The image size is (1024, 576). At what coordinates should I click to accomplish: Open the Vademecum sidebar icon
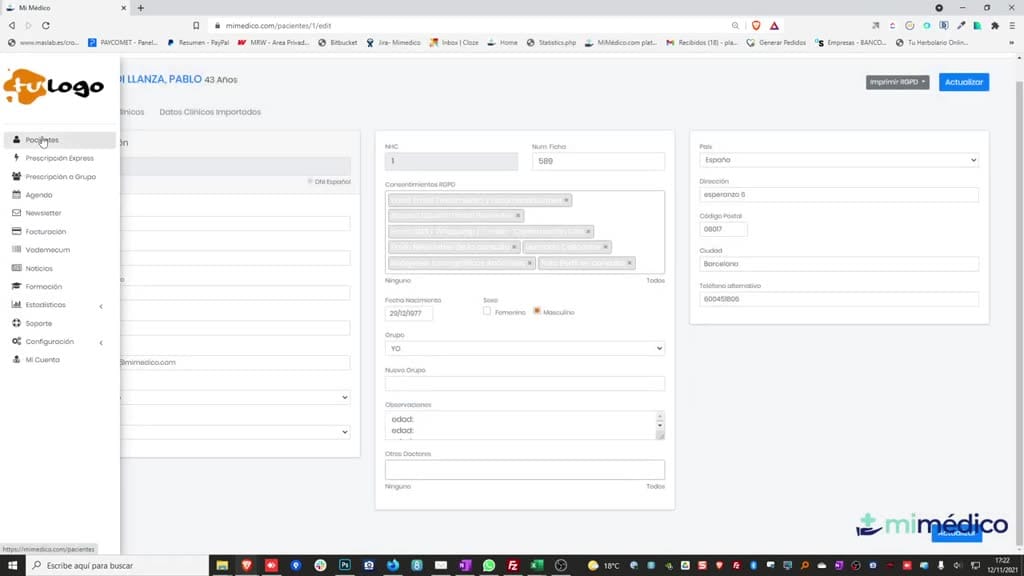click(16, 249)
